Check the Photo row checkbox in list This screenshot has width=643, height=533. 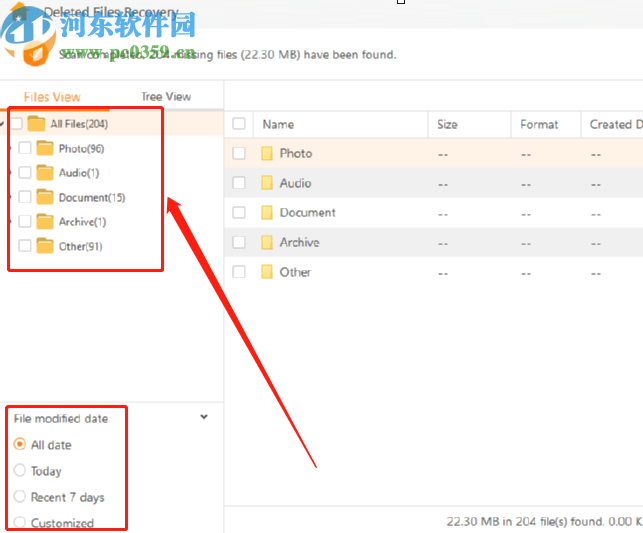click(x=239, y=153)
